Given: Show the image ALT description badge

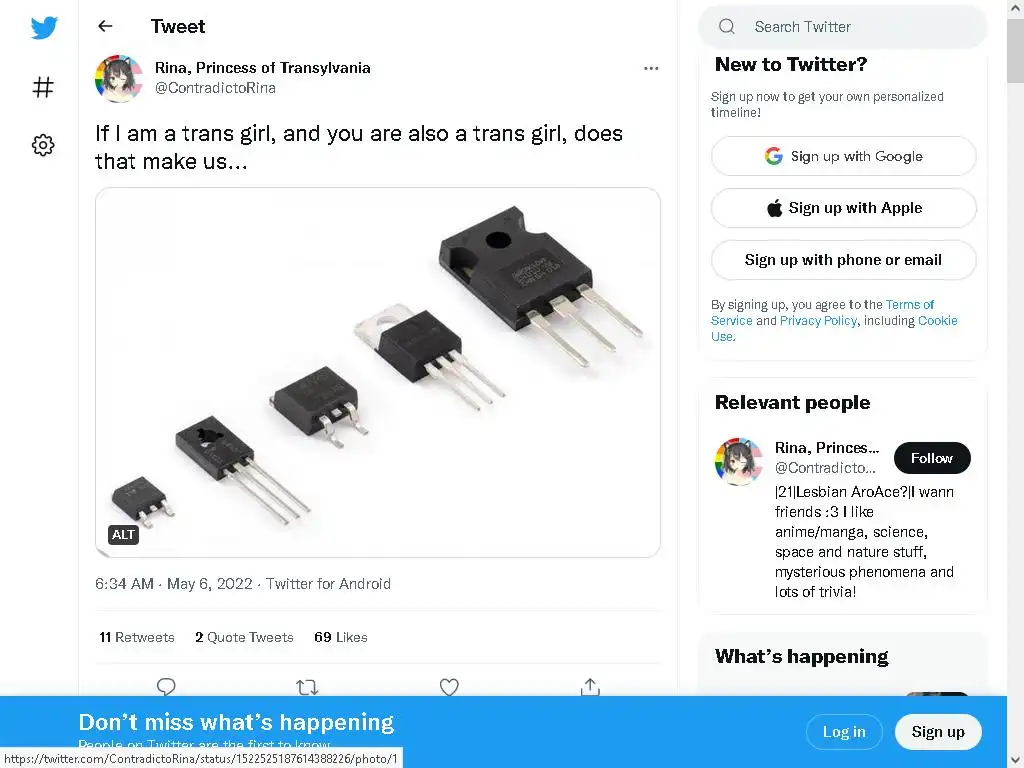Looking at the screenshot, I should click(123, 535).
